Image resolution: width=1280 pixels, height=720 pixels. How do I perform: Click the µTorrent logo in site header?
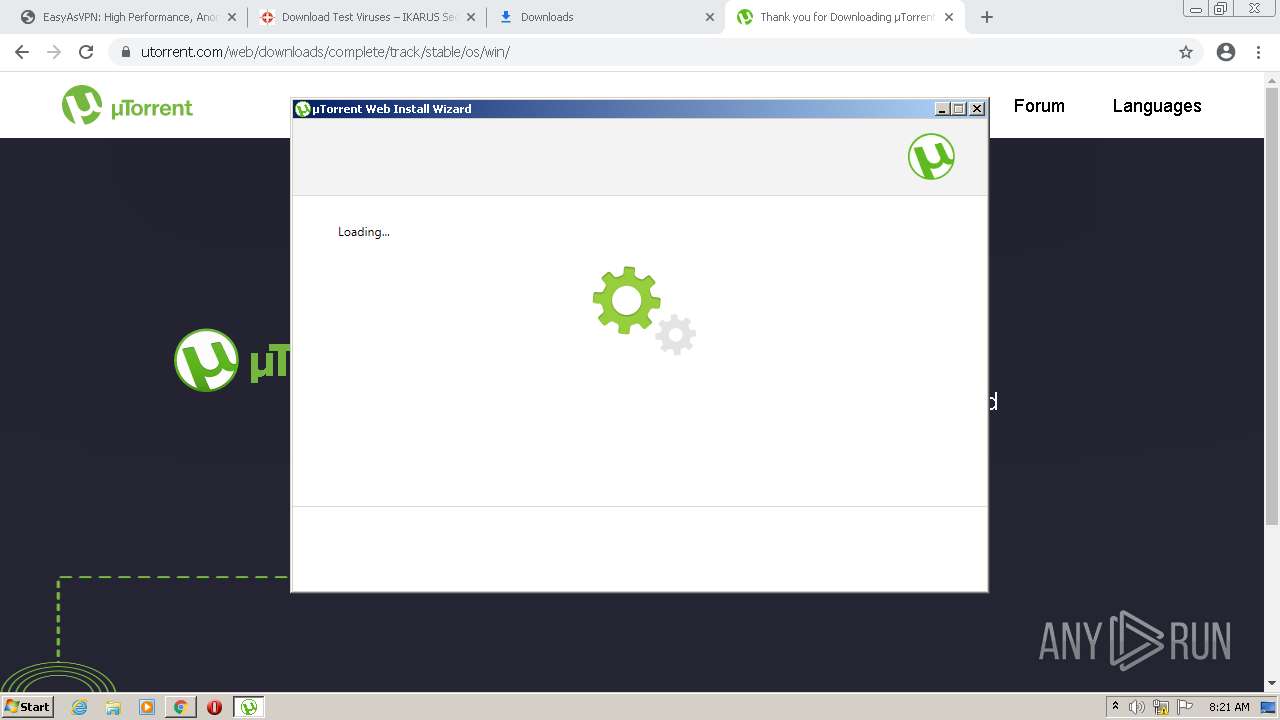127,105
